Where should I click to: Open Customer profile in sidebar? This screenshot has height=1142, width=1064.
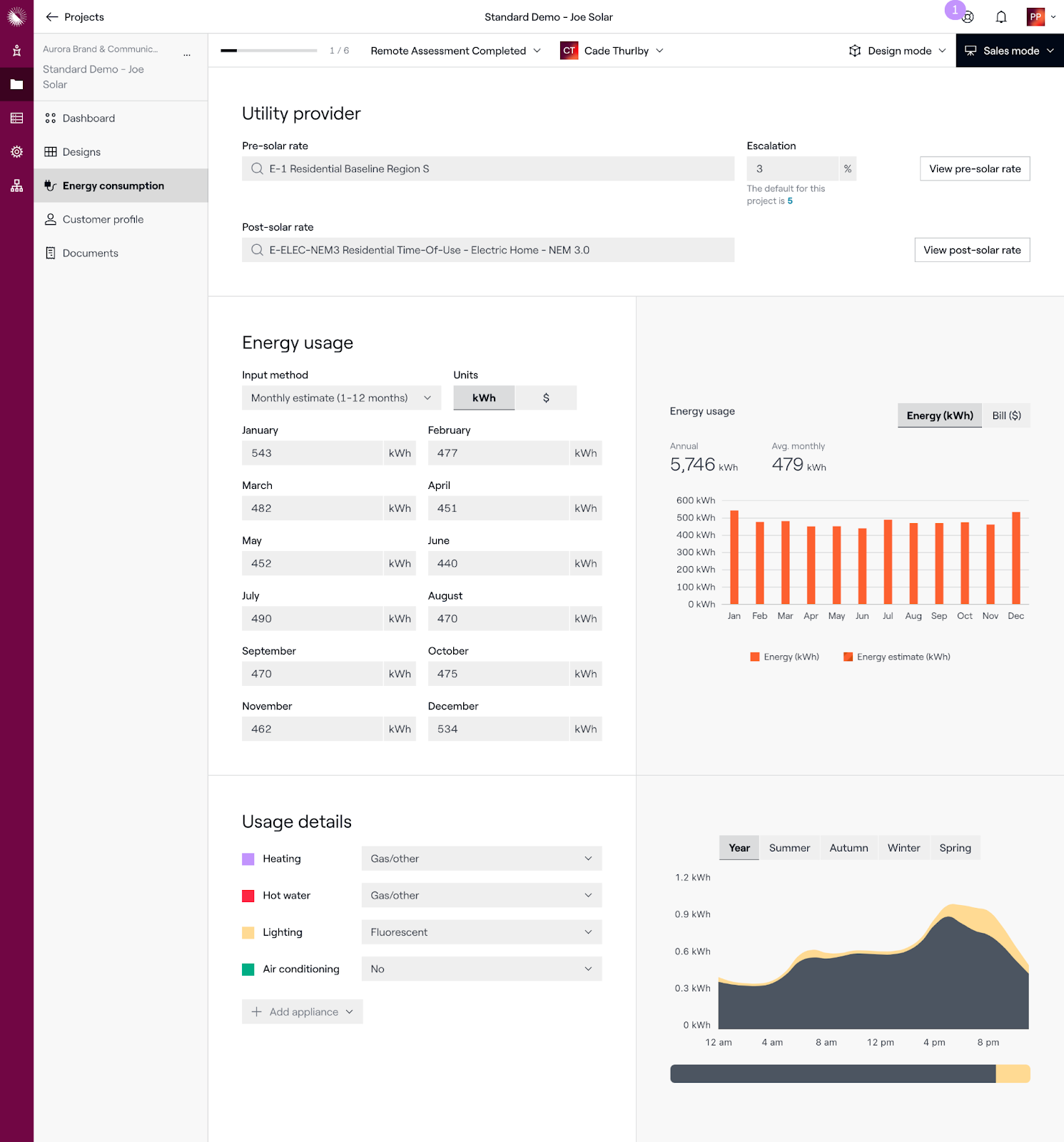pos(103,219)
